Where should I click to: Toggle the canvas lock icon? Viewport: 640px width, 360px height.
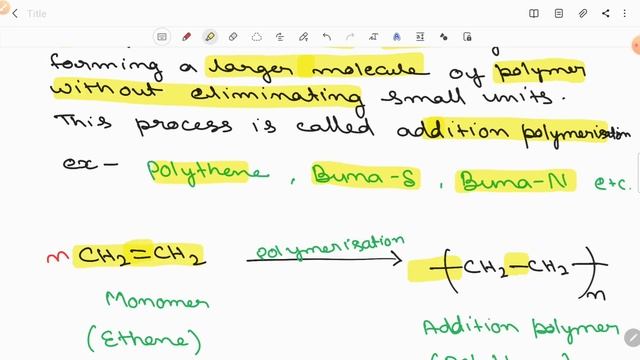pos(467,37)
